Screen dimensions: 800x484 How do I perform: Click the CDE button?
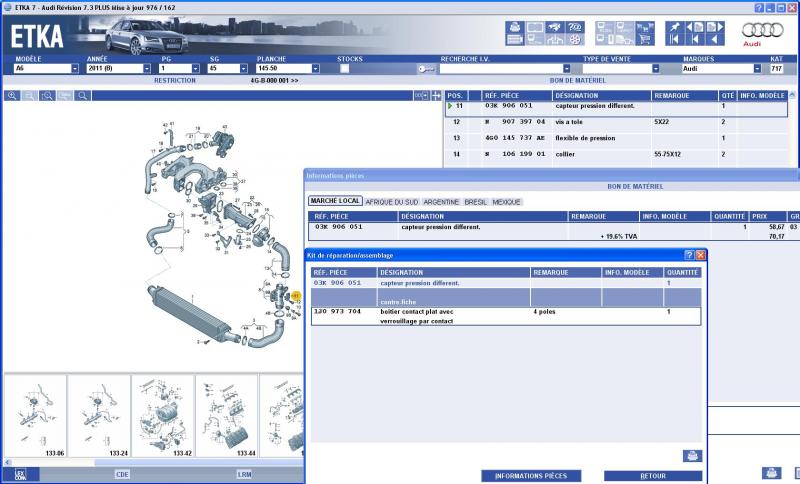tap(122, 474)
